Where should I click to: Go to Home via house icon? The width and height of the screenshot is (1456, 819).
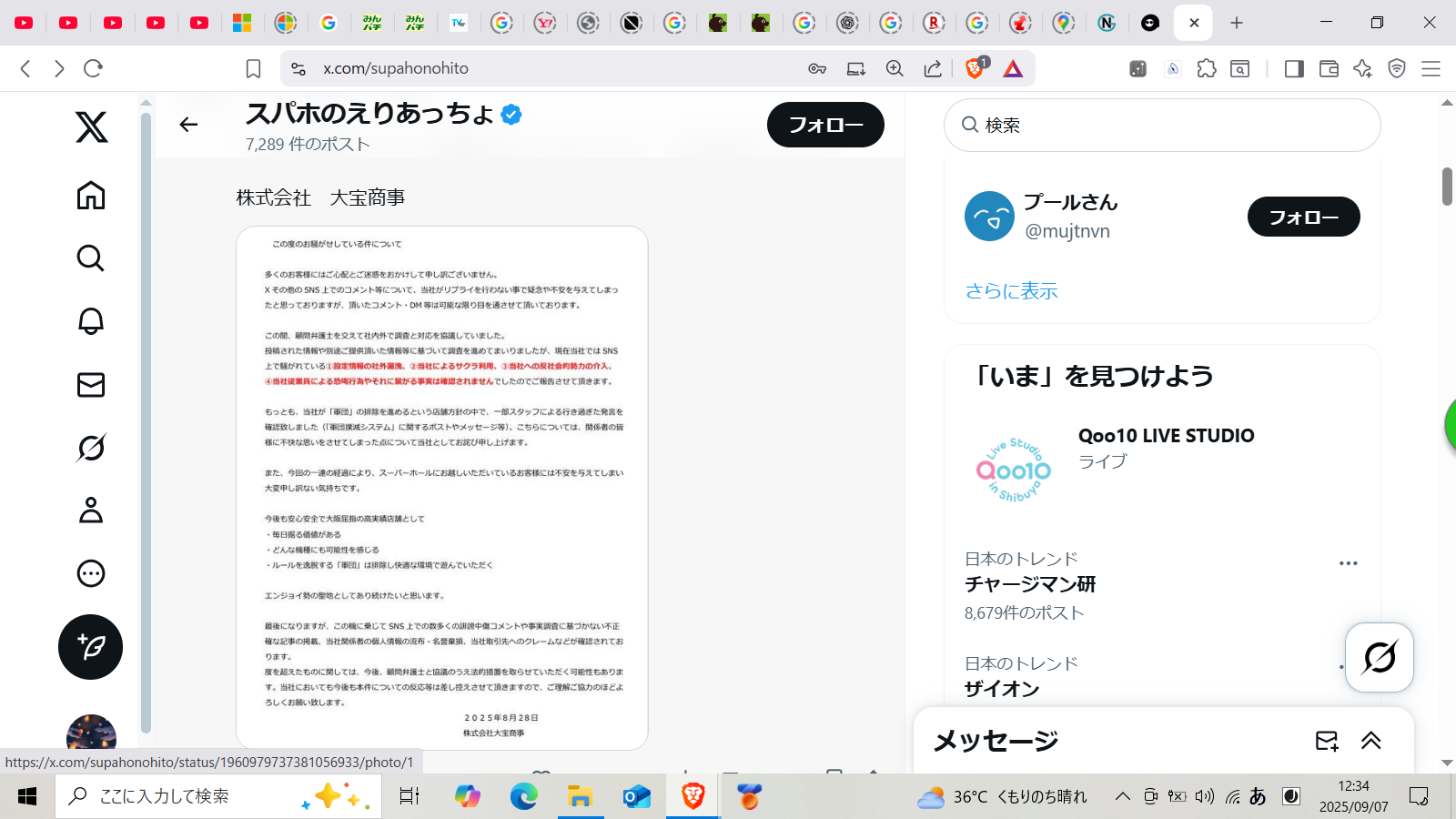tap(91, 195)
